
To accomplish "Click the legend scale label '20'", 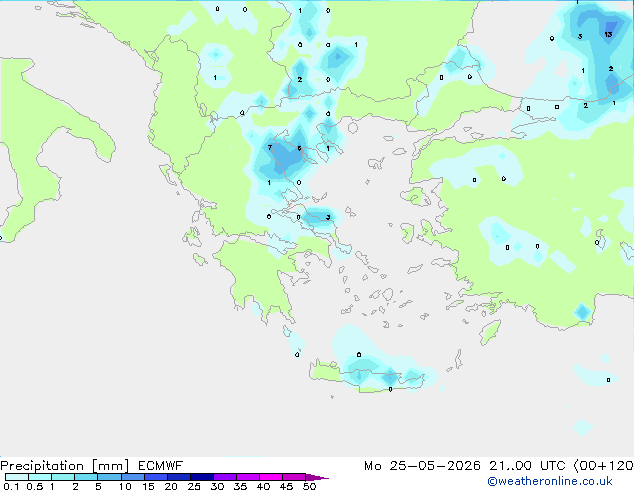I will [171, 486].
